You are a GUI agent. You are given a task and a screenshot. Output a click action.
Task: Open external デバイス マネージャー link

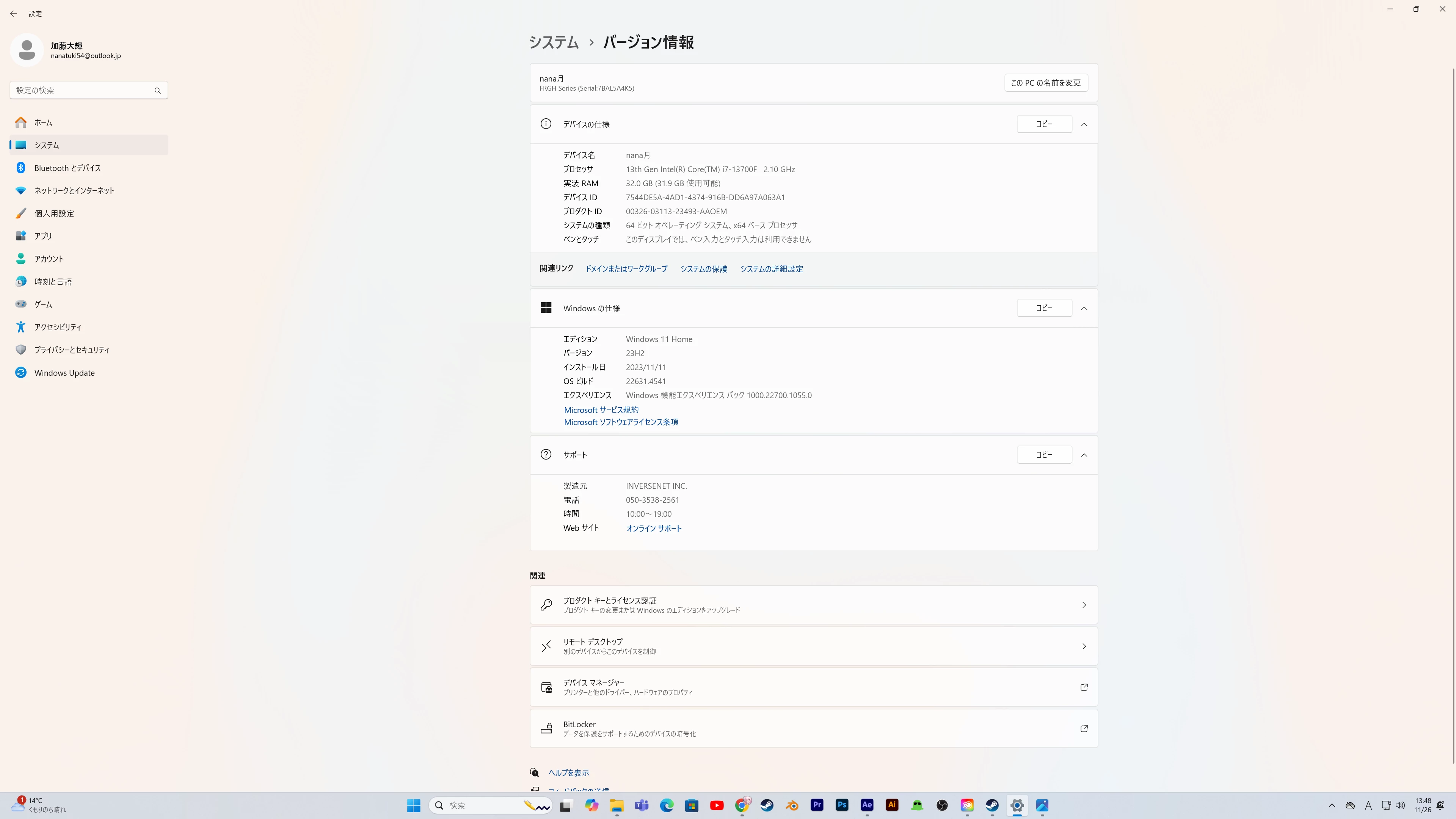tap(1084, 687)
